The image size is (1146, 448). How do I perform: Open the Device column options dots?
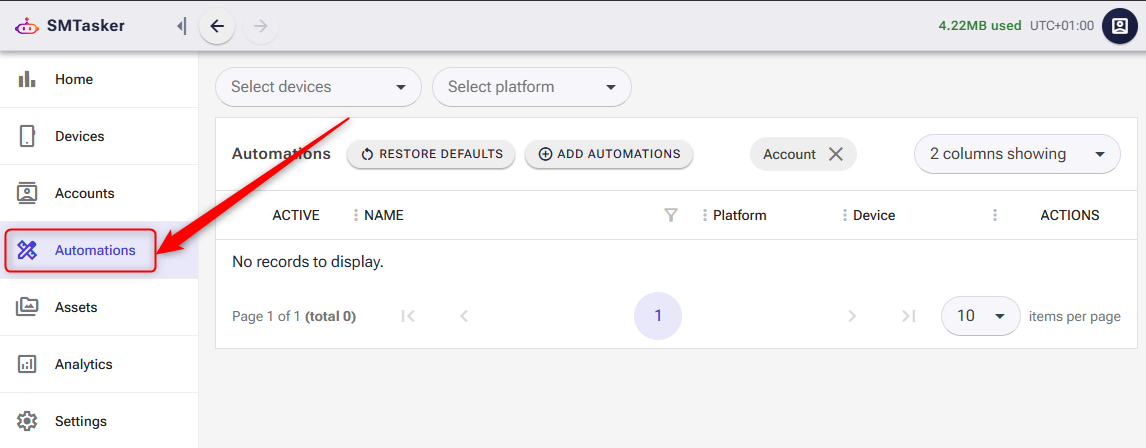coord(844,215)
